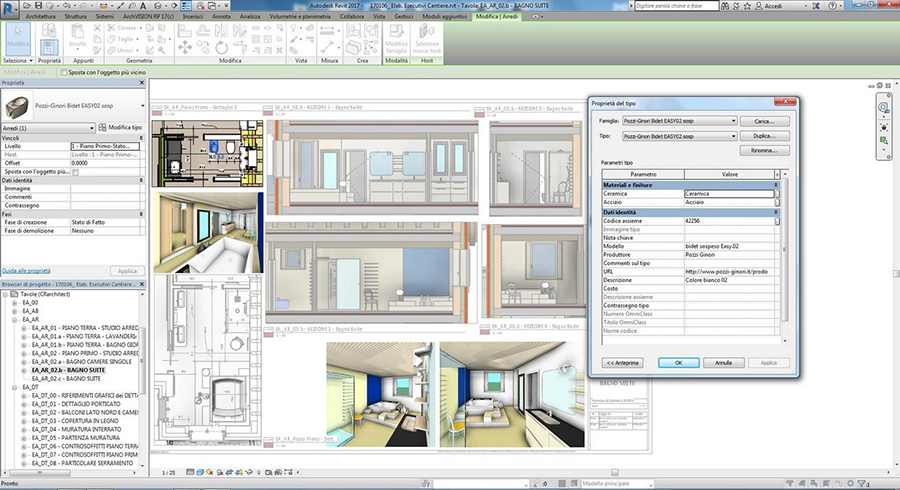
Task: Open the 'Guida alle proprietà' link
Action: point(26,271)
